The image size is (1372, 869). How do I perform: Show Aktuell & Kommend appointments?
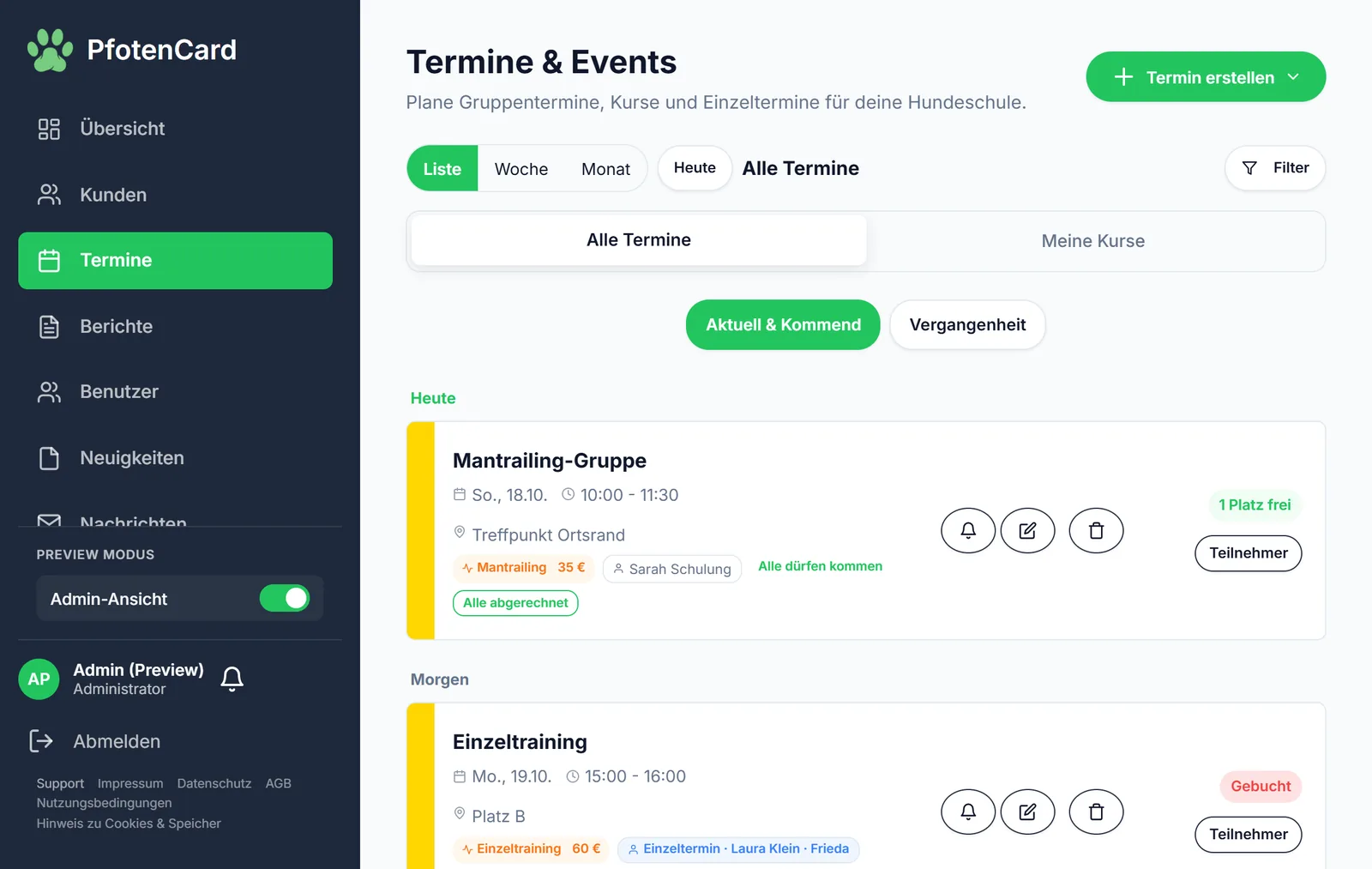(783, 325)
